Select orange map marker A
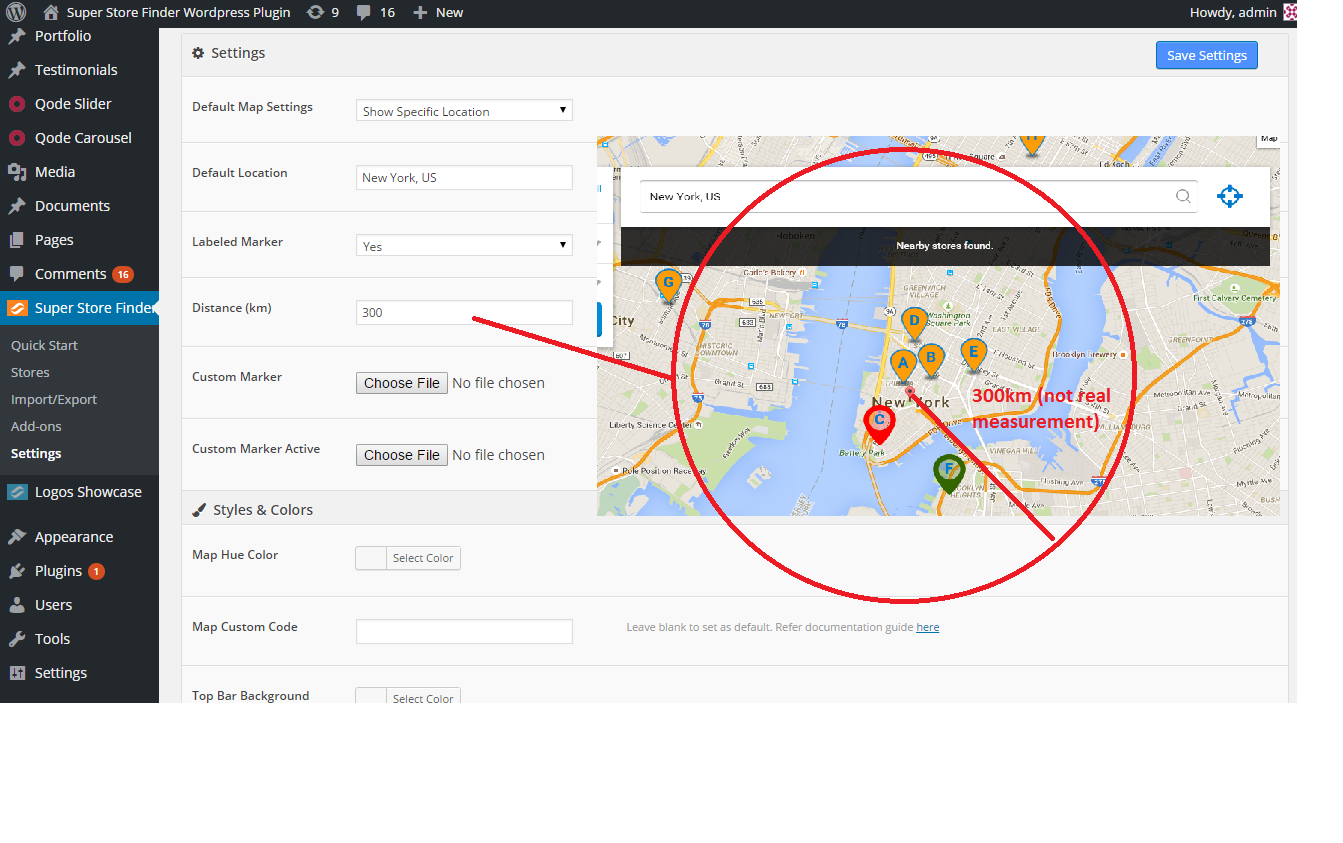1343x843 pixels. [x=903, y=366]
